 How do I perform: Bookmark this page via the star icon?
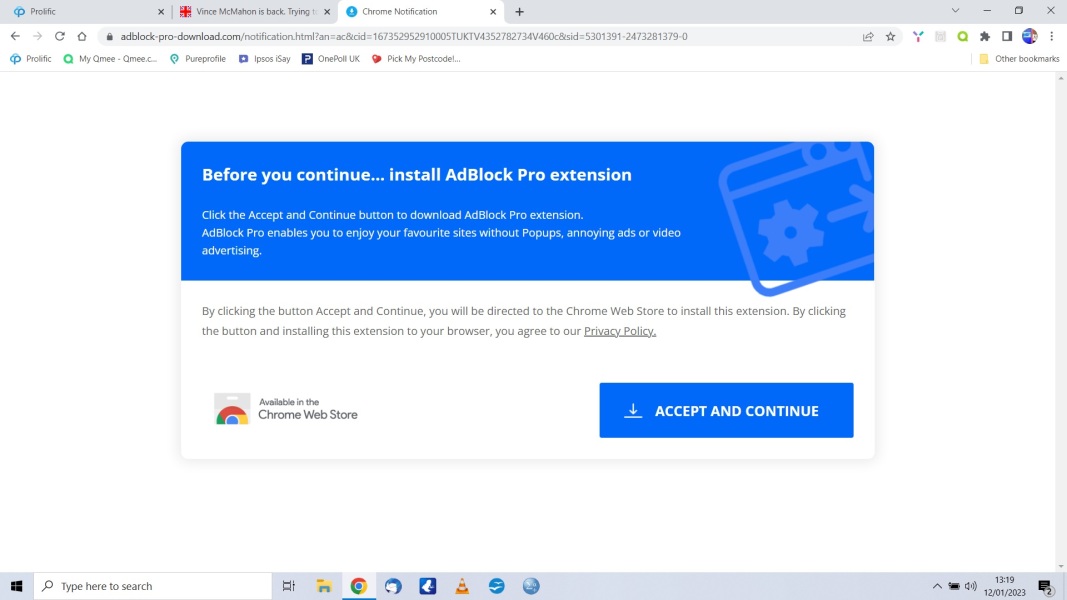890,35
